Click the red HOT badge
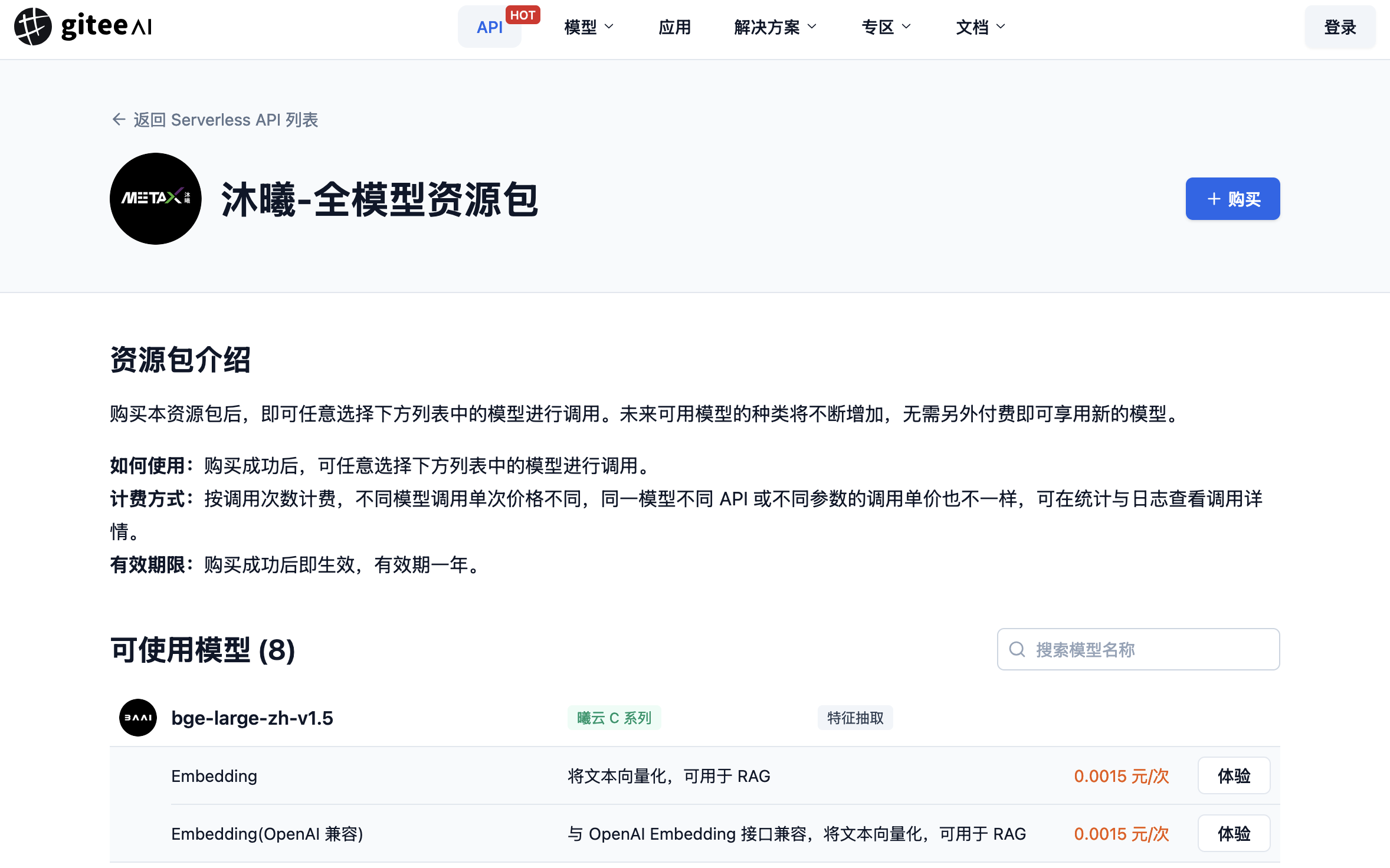The width and height of the screenshot is (1390, 868). coord(523,15)
